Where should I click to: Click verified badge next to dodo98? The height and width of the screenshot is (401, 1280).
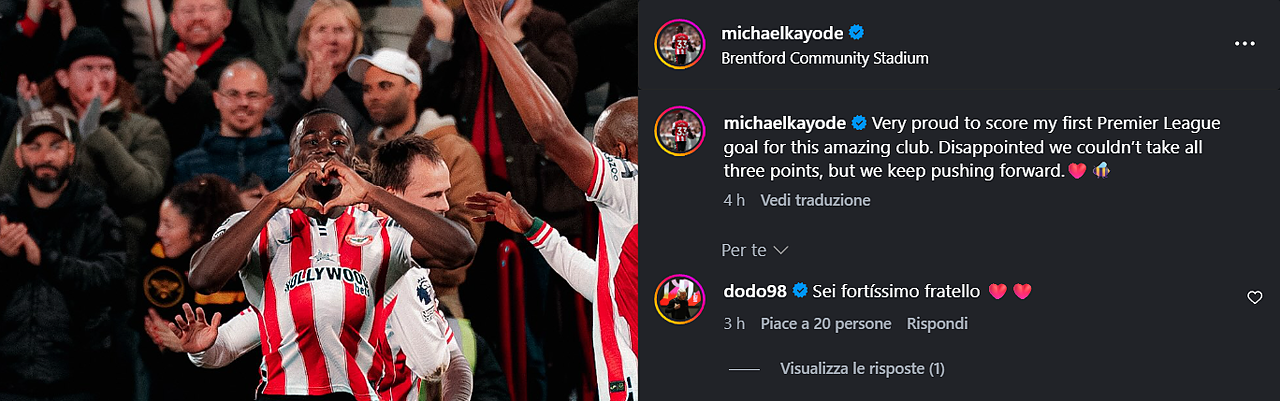click(800, 291)
